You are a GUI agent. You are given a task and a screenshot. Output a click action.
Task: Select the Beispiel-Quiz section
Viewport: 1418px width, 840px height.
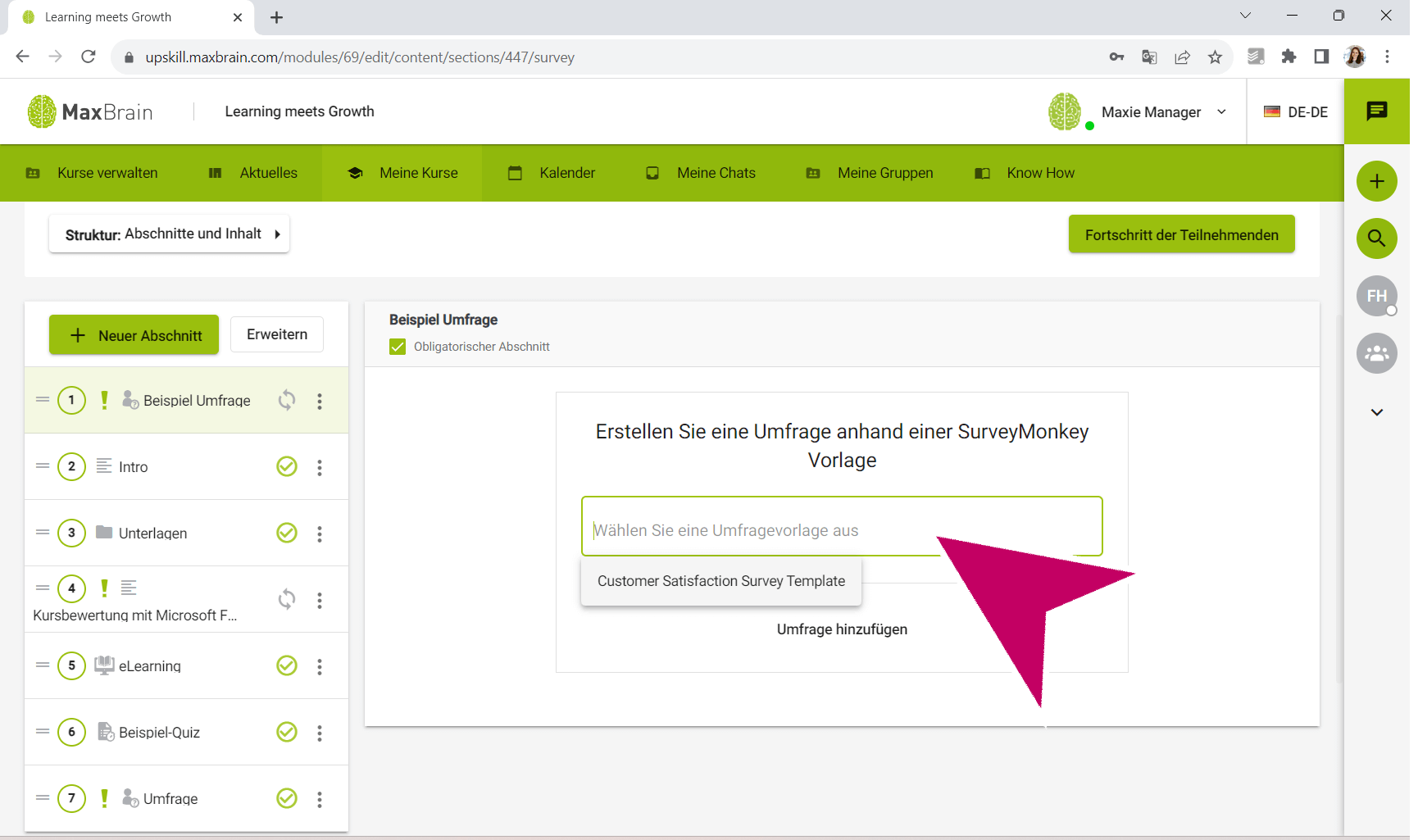click(187, 732)
